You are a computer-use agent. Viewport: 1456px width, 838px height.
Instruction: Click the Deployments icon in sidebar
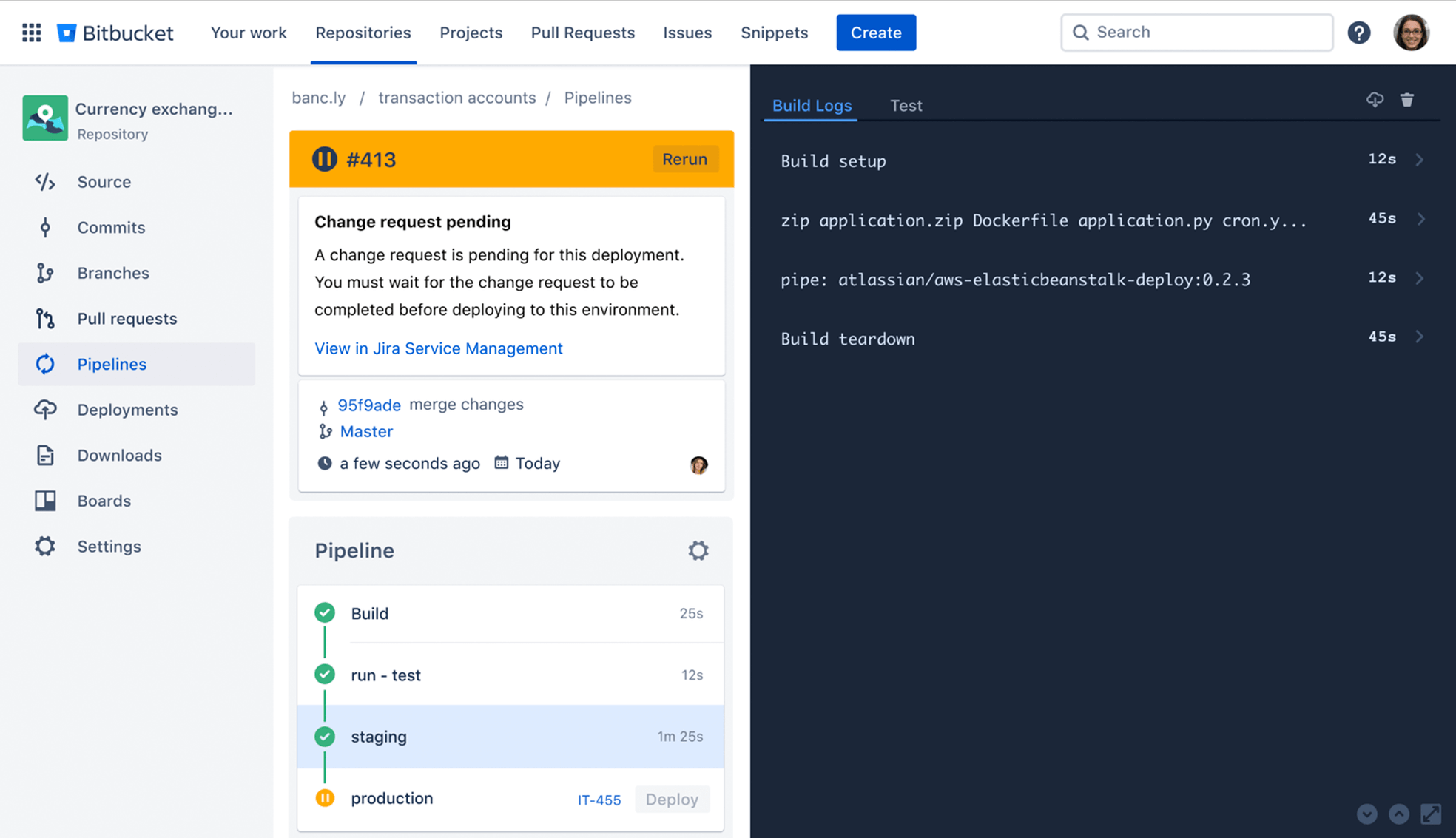(x=44, y=409)
